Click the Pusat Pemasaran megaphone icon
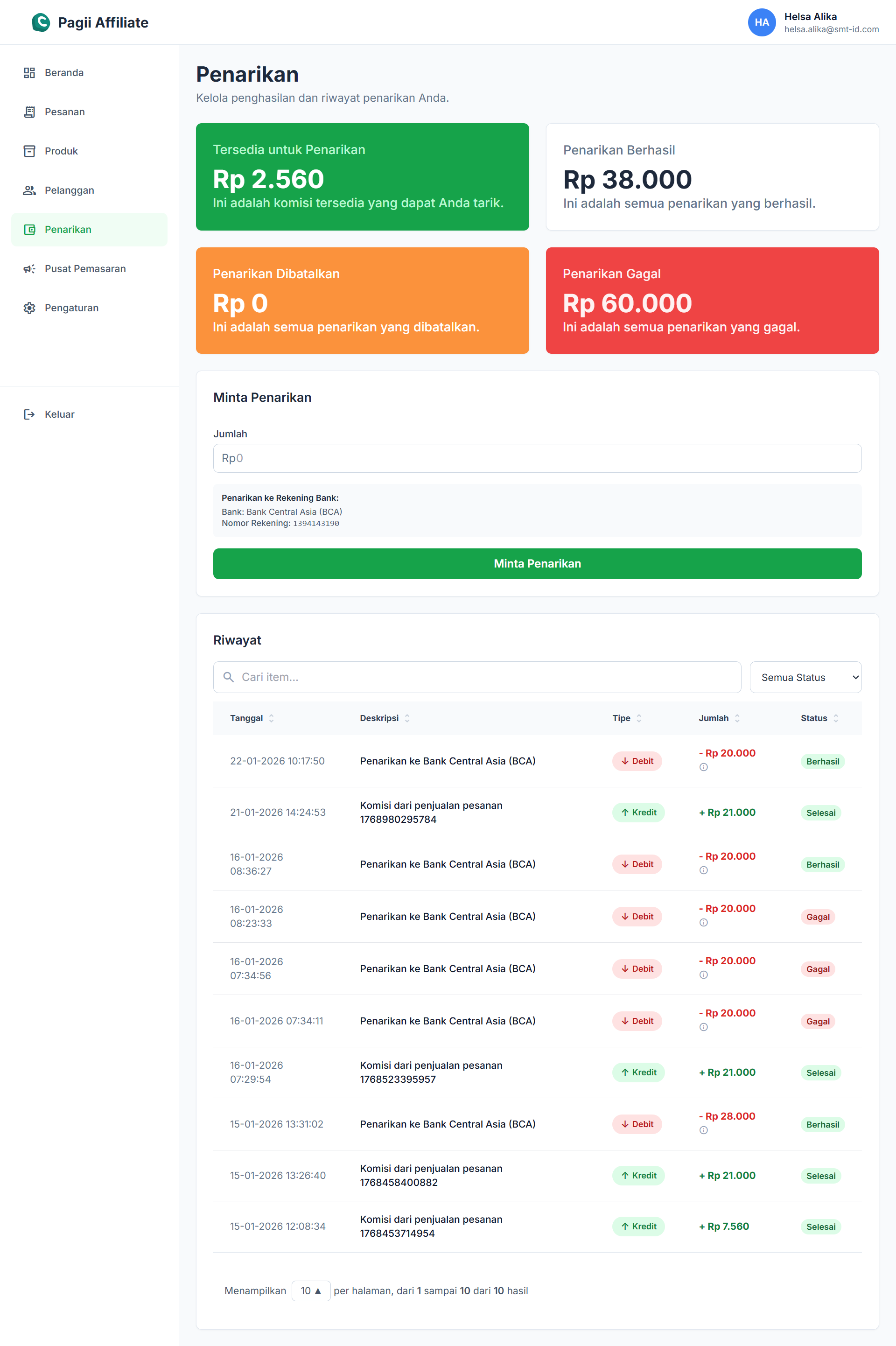Screen dimensions: 896x1346 pos(30,268)
